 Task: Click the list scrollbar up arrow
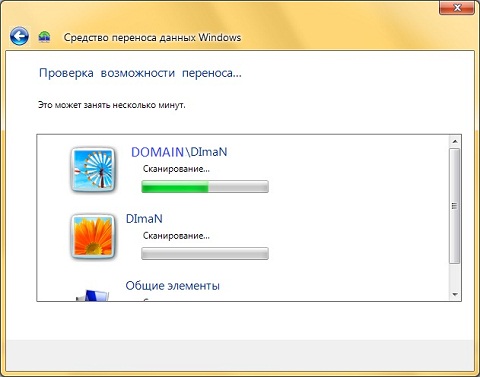pyautogui.click(x=455, y=141)
